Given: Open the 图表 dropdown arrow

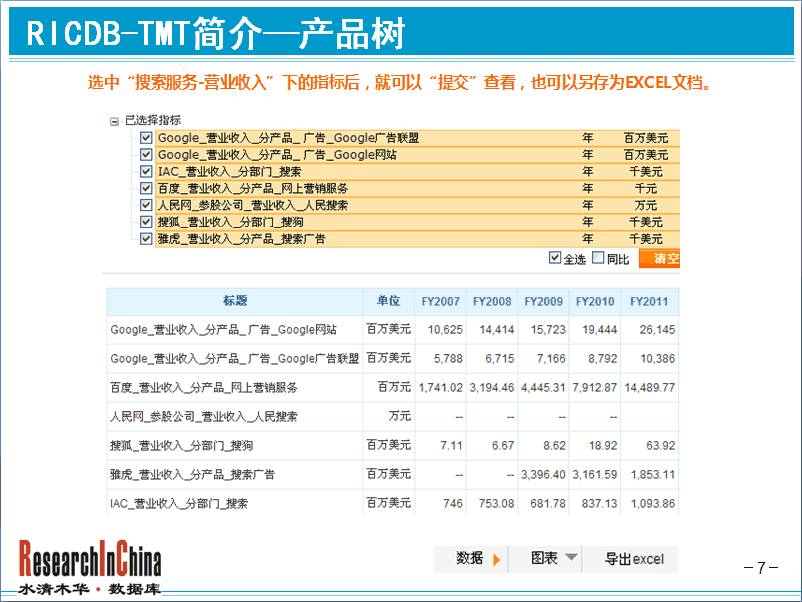Looking at the screenshot, I should click(571, 558).
